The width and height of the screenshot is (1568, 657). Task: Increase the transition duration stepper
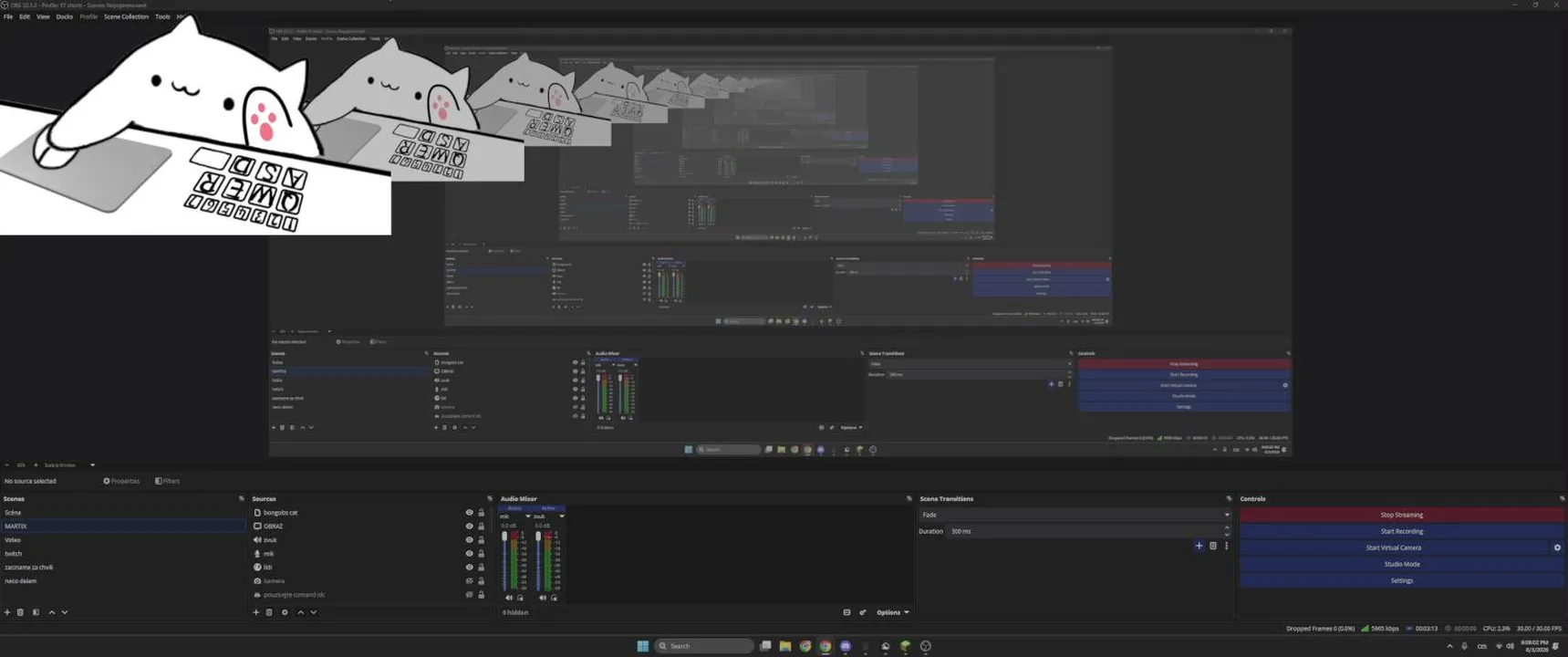tap(1226, 527)
